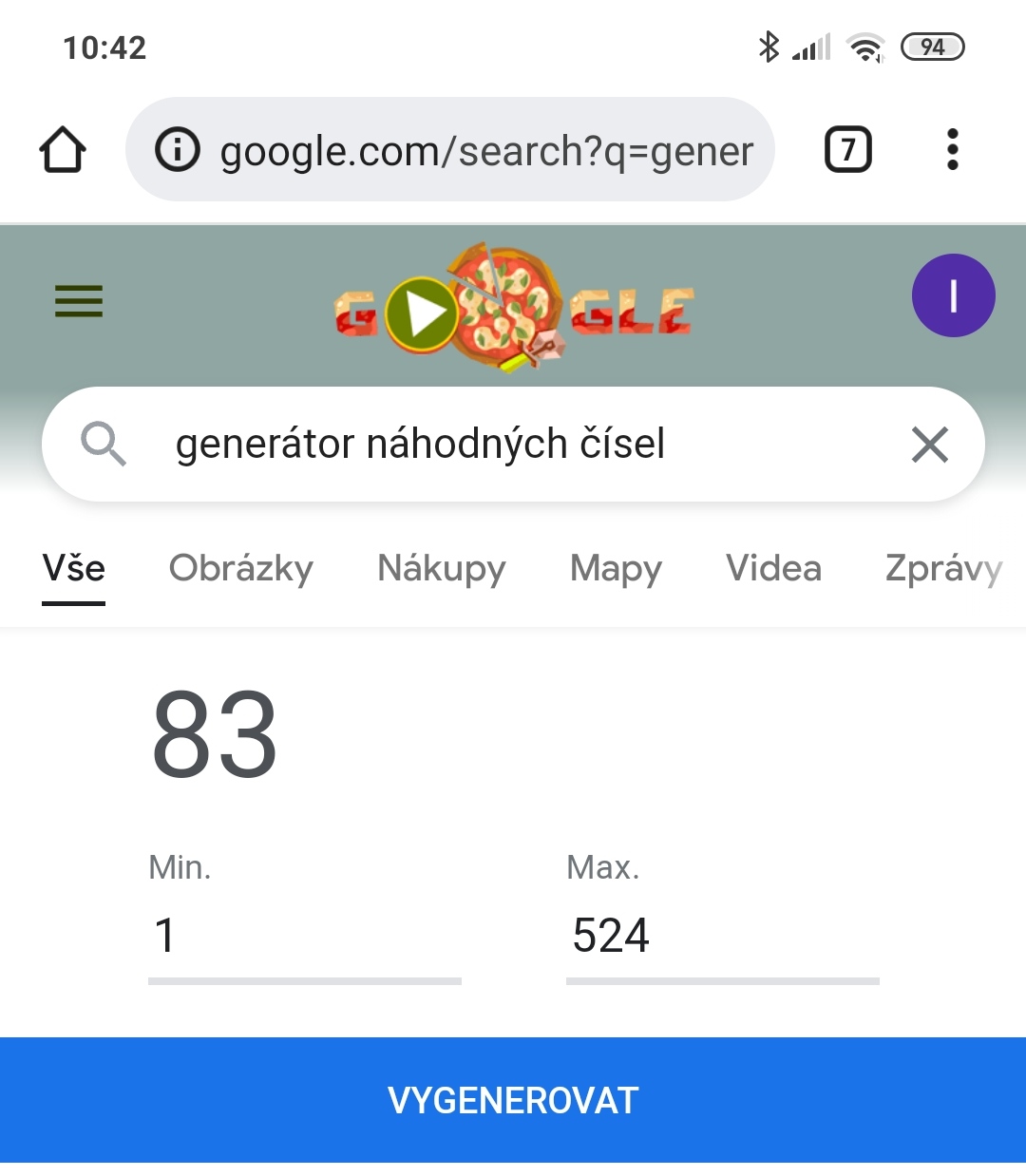Open the purple account avatar

953,295
